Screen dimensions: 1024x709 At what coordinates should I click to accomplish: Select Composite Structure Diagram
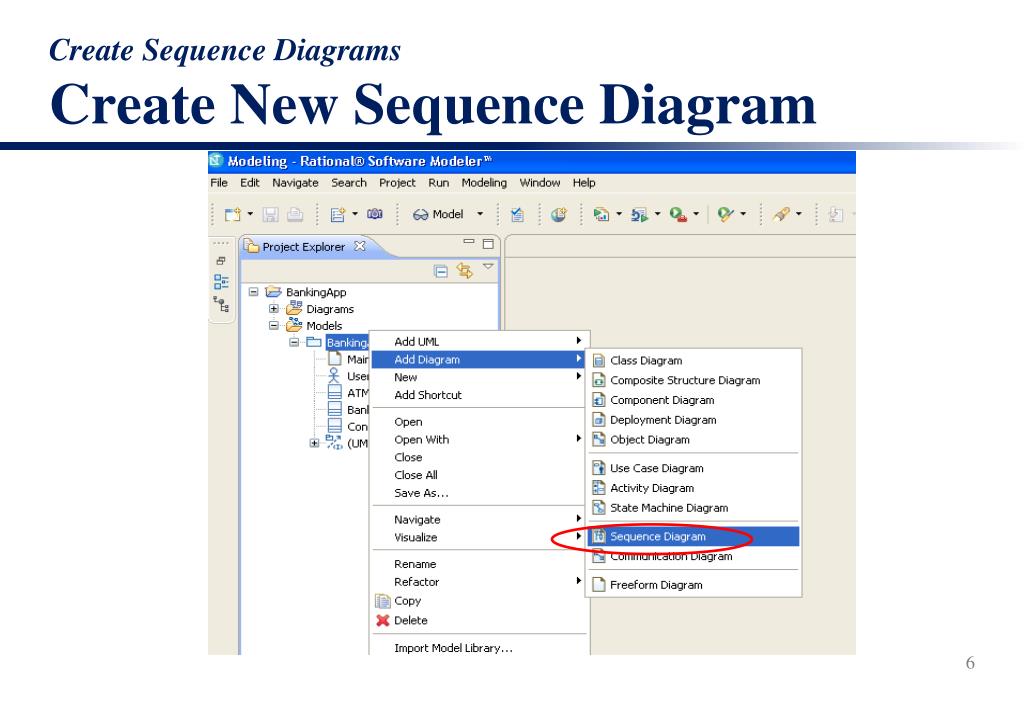695,380
